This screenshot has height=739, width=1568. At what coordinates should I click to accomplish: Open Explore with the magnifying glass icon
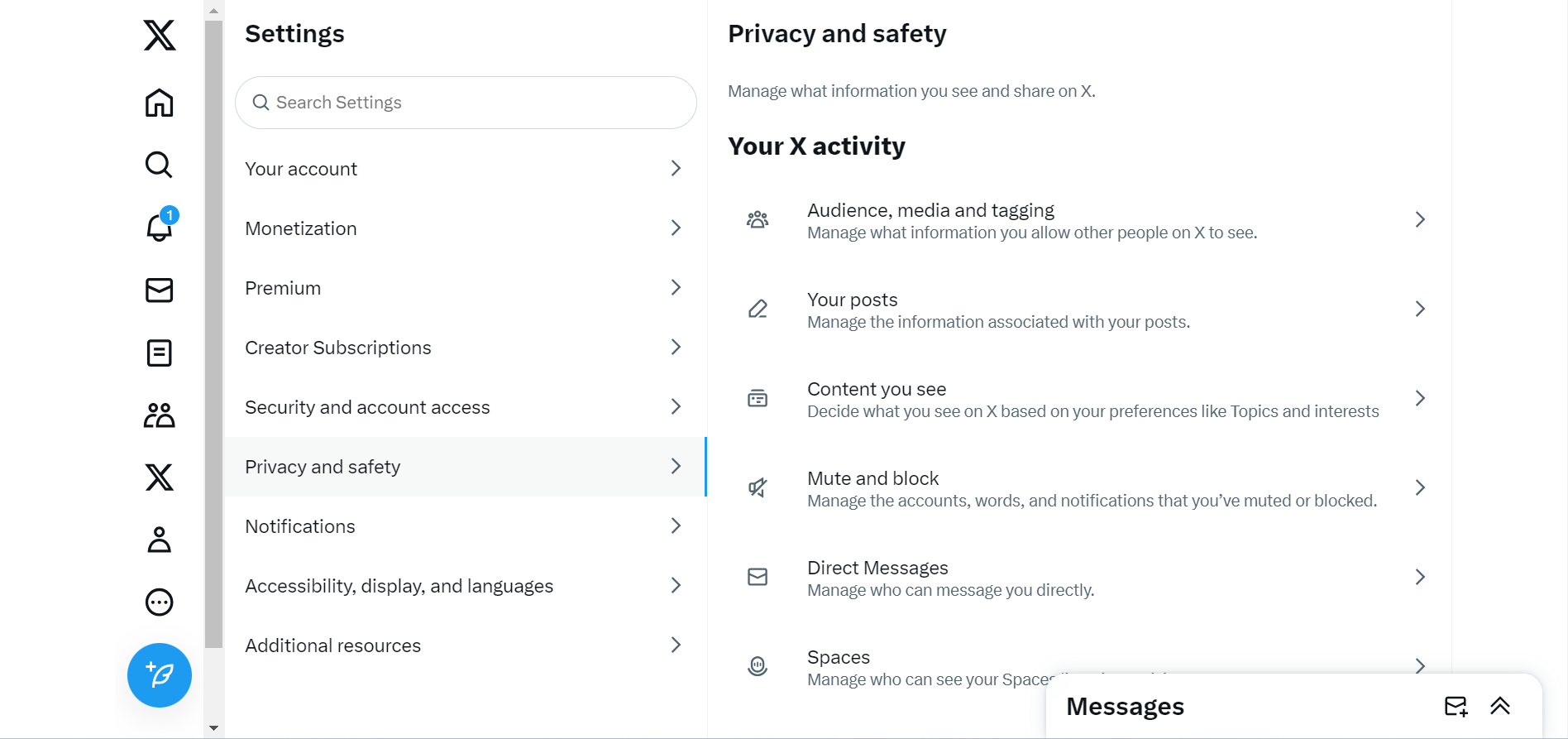[159, 165]
